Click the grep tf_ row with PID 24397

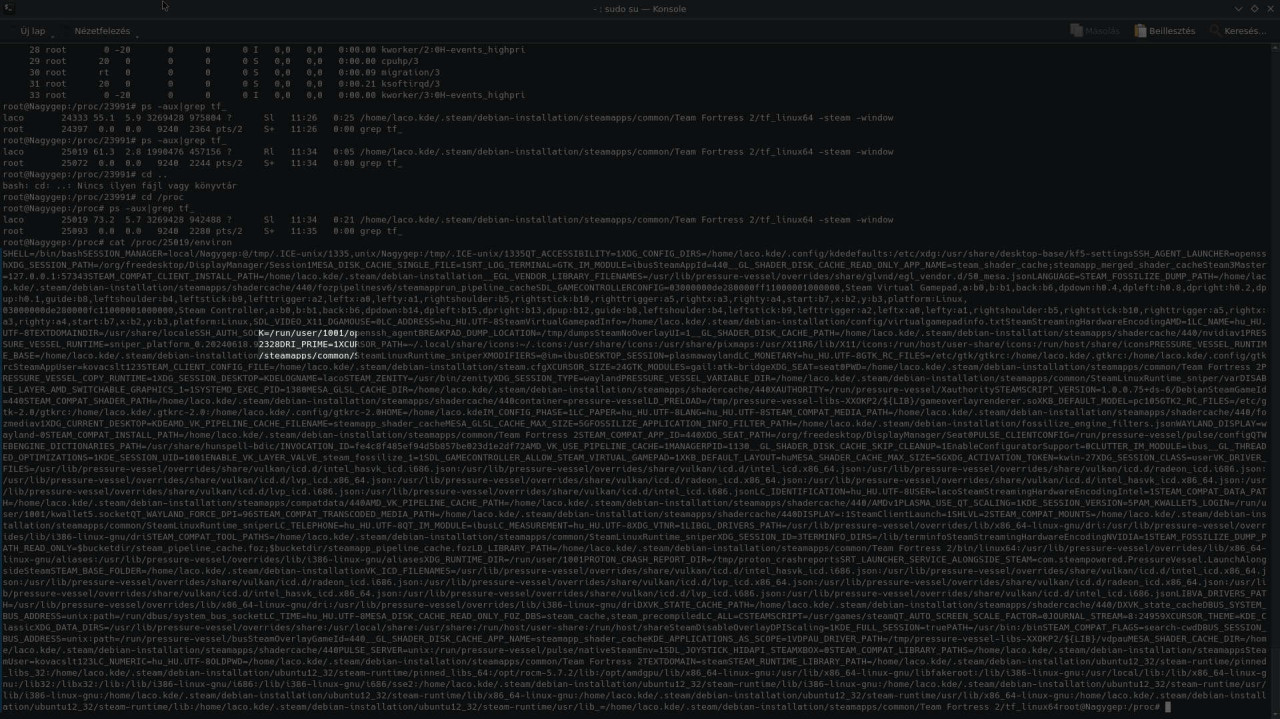tap(200, 129)
